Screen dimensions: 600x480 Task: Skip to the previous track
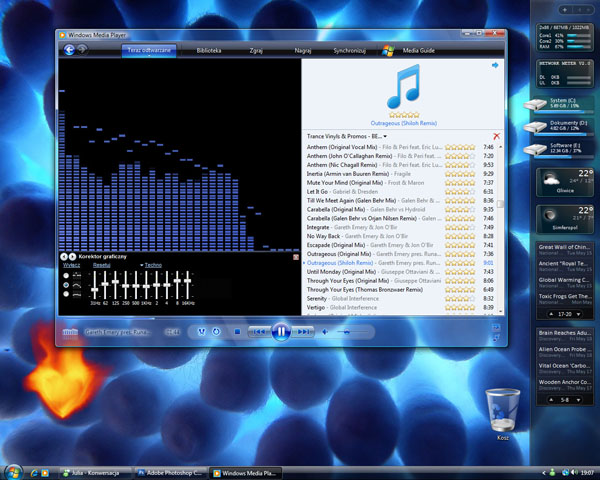[259, 332]
